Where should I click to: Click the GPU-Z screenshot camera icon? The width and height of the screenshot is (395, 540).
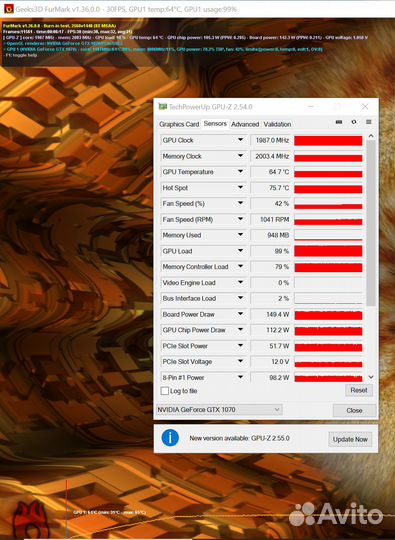(x=339, y=122)
